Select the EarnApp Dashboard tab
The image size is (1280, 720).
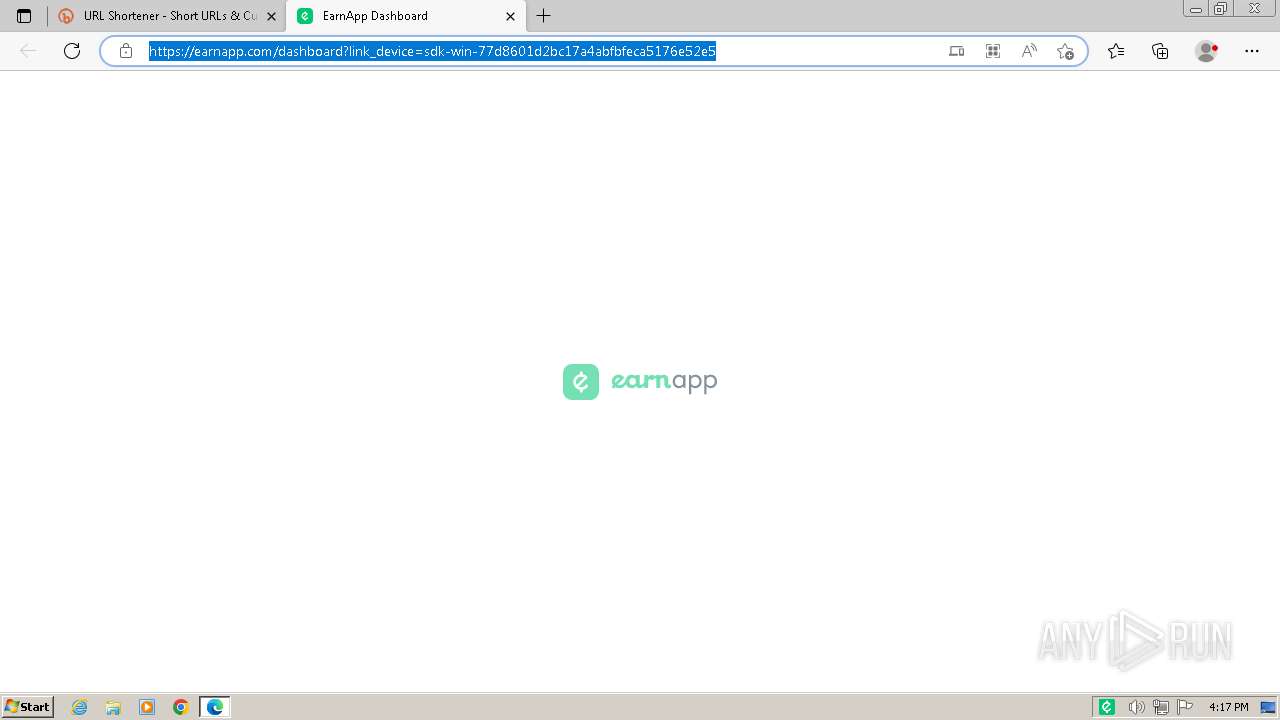[x=406, y=16]
